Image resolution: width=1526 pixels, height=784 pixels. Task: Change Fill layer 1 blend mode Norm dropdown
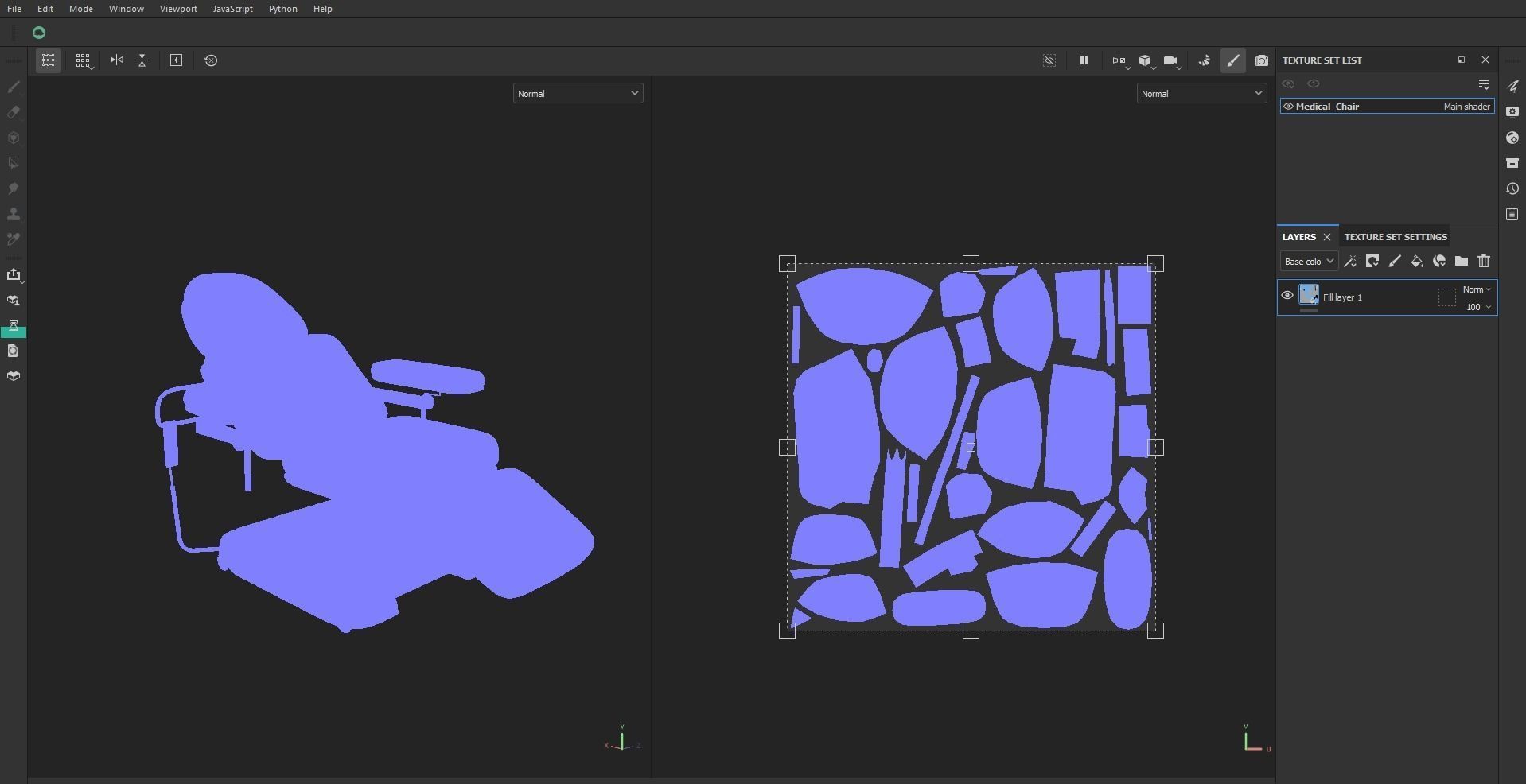(x=1477, y=289)
